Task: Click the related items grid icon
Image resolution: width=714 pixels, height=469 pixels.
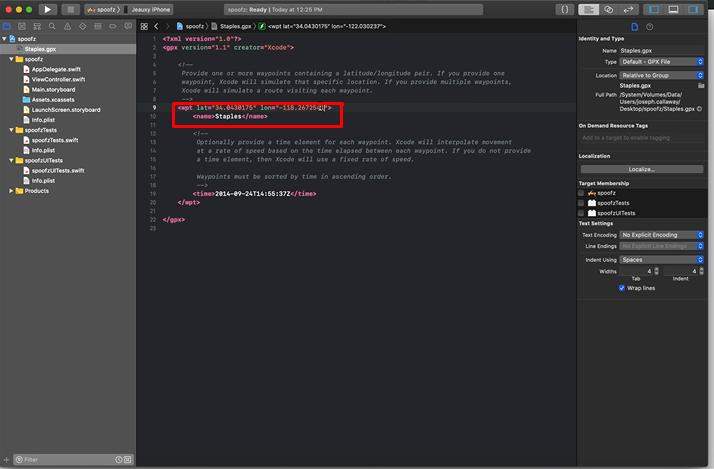Action: 143,26
